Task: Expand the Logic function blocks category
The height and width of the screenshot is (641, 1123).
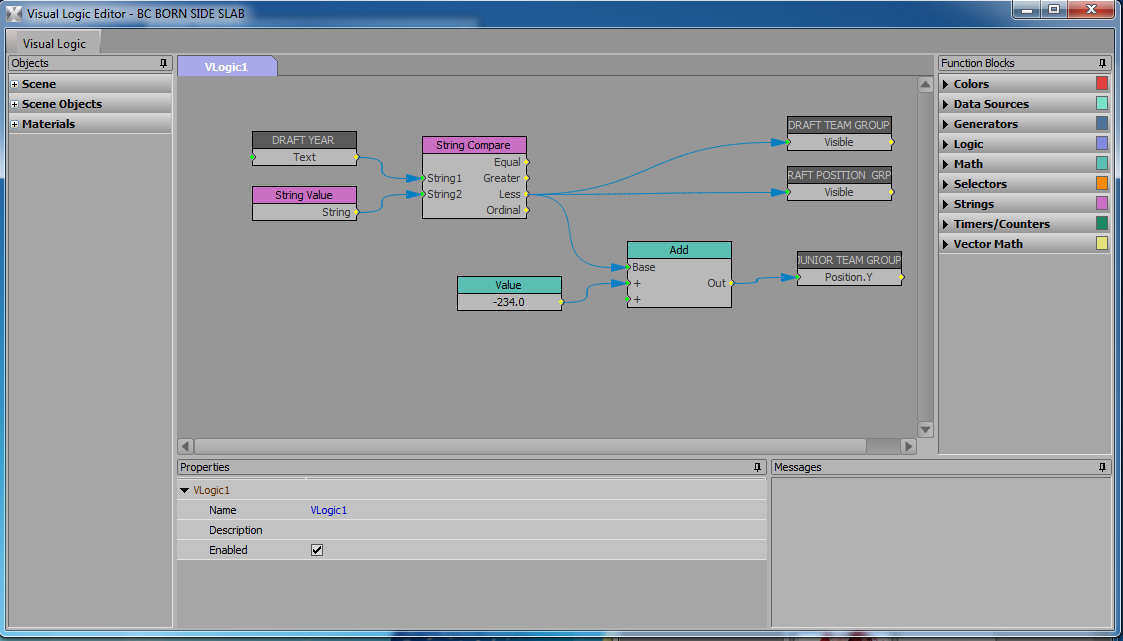Action: 946,144
